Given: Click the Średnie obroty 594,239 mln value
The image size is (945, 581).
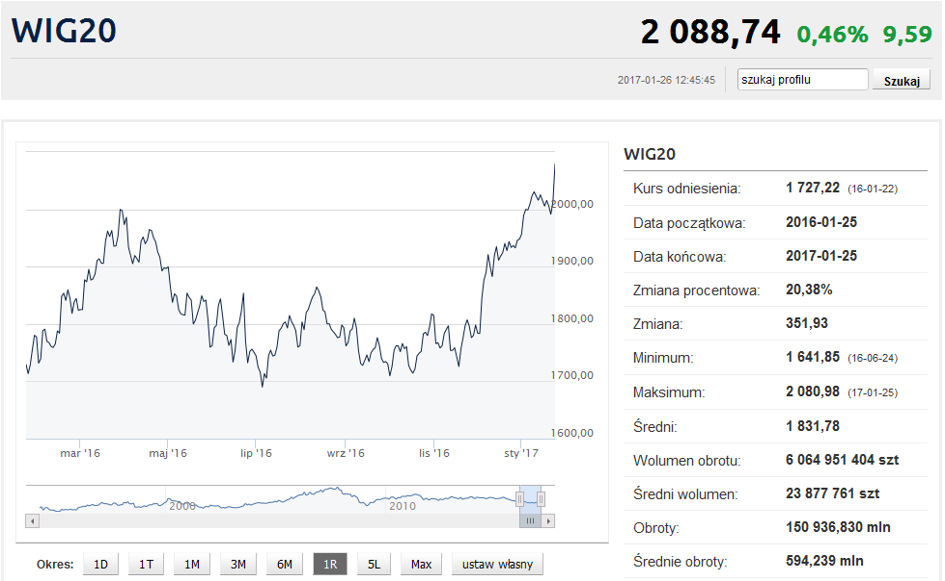Looking at the screenshot, I should (824, 561).
